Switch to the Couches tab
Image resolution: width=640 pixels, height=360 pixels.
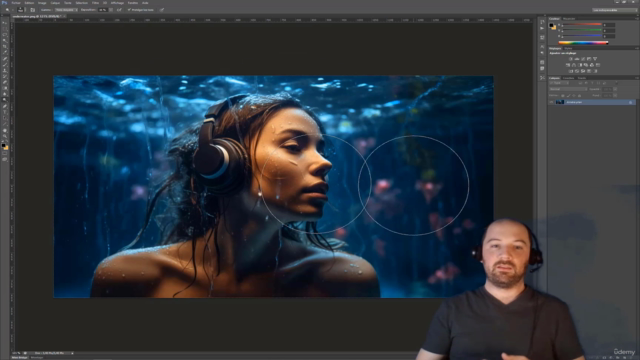[569, 78]
